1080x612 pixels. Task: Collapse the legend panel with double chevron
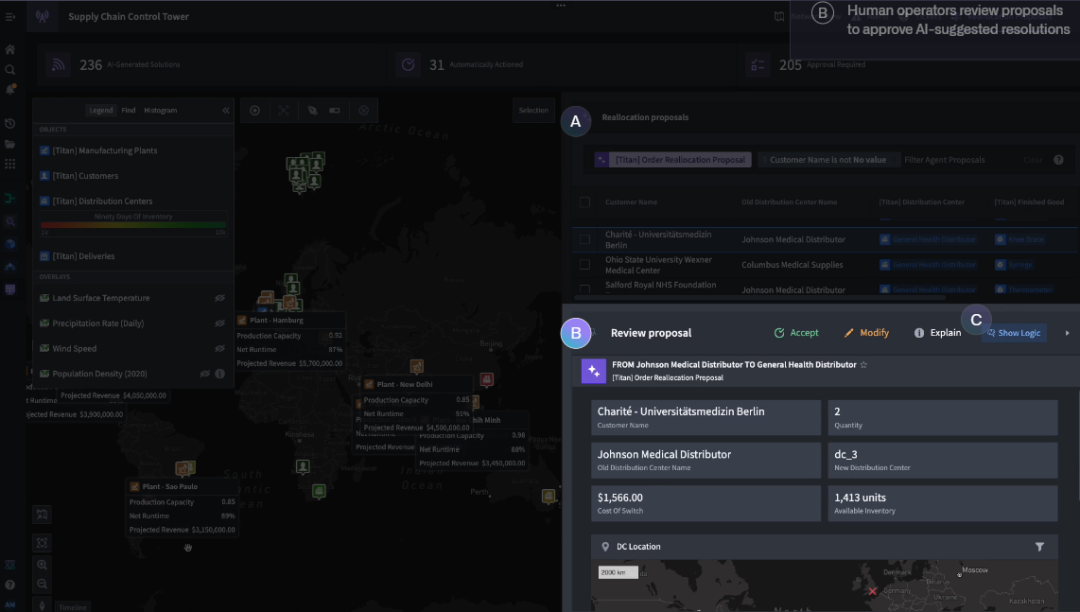[x=226, y=110]
